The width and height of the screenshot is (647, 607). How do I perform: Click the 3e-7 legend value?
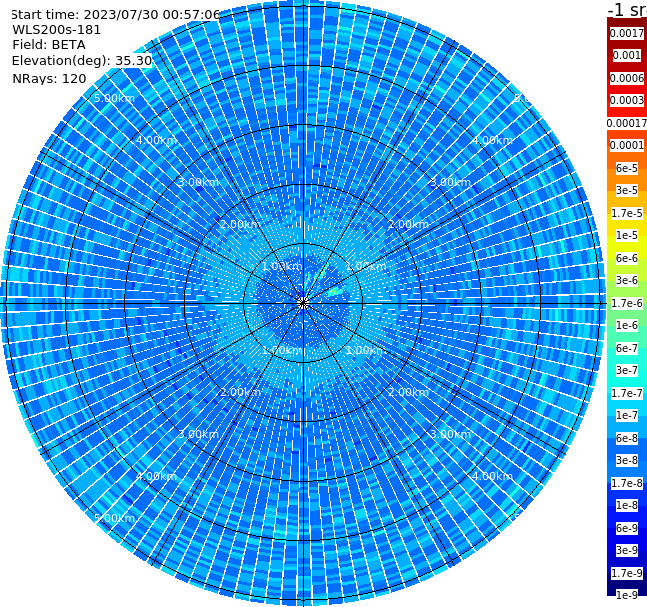click(627, 370)
